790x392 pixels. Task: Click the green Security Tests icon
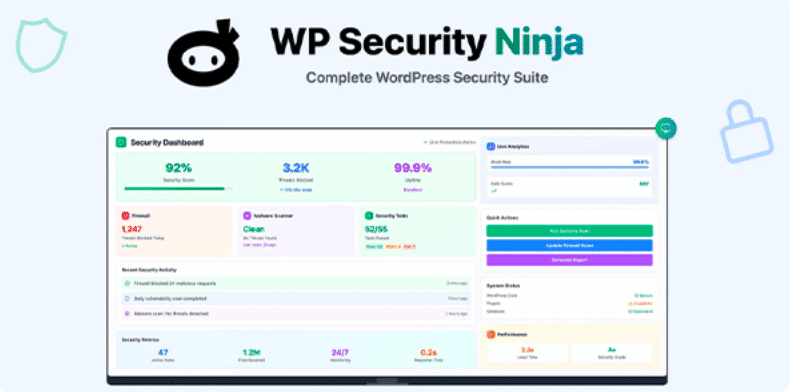click(x=369, y=216)
